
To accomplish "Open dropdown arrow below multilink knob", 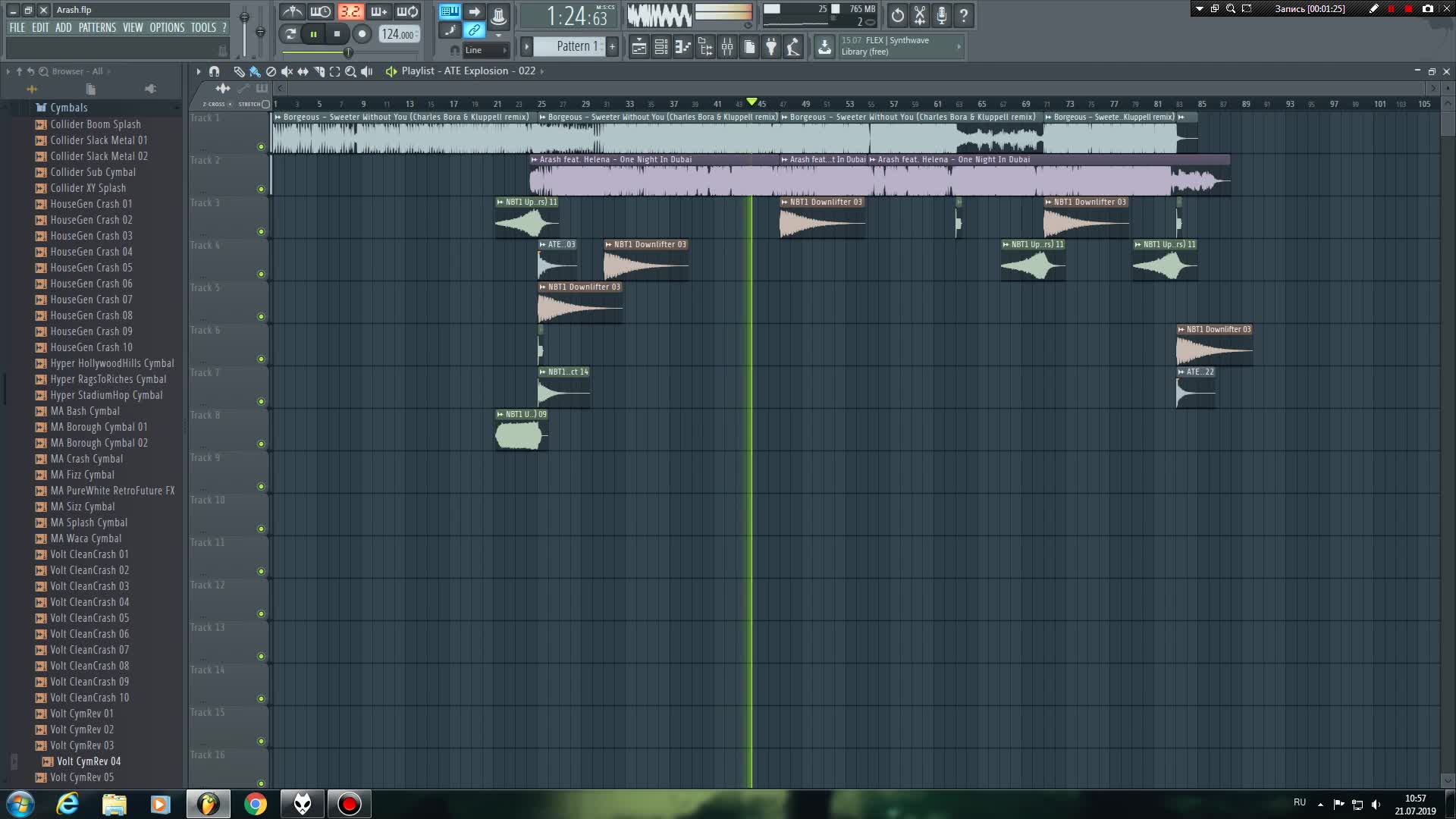I will tap(498, 35).
